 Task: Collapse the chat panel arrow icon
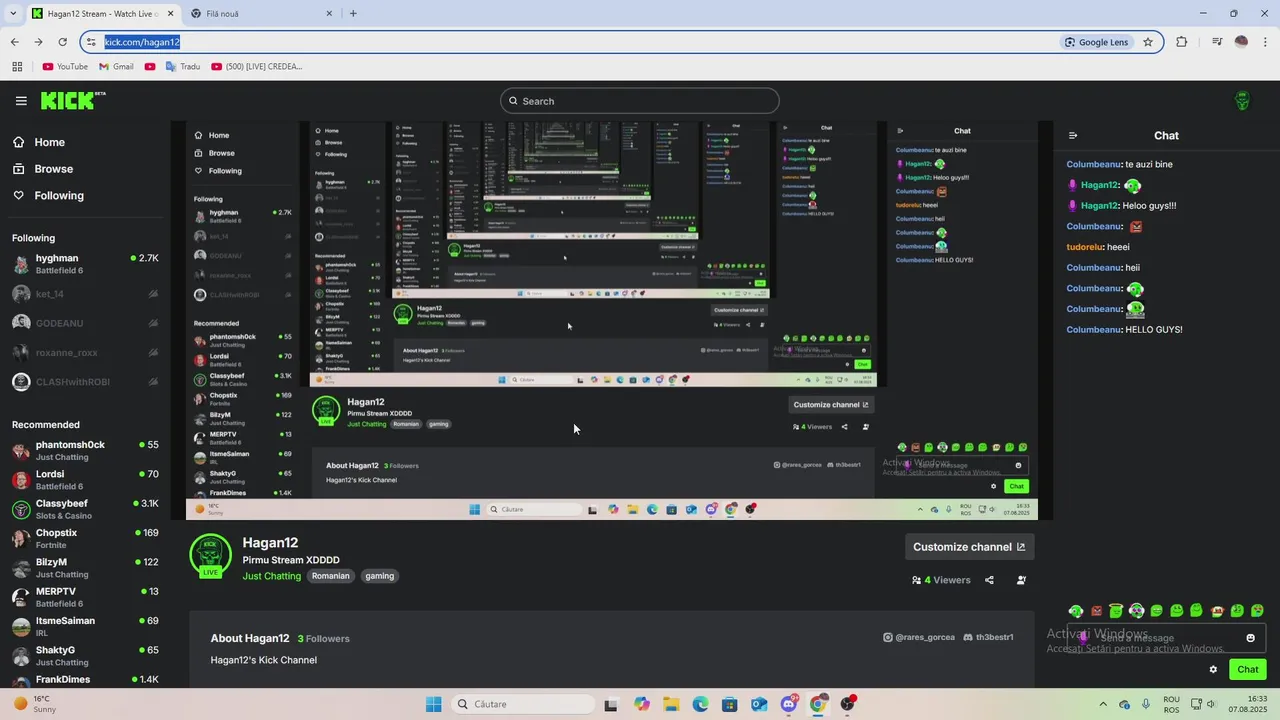(x=1072, y=136)
